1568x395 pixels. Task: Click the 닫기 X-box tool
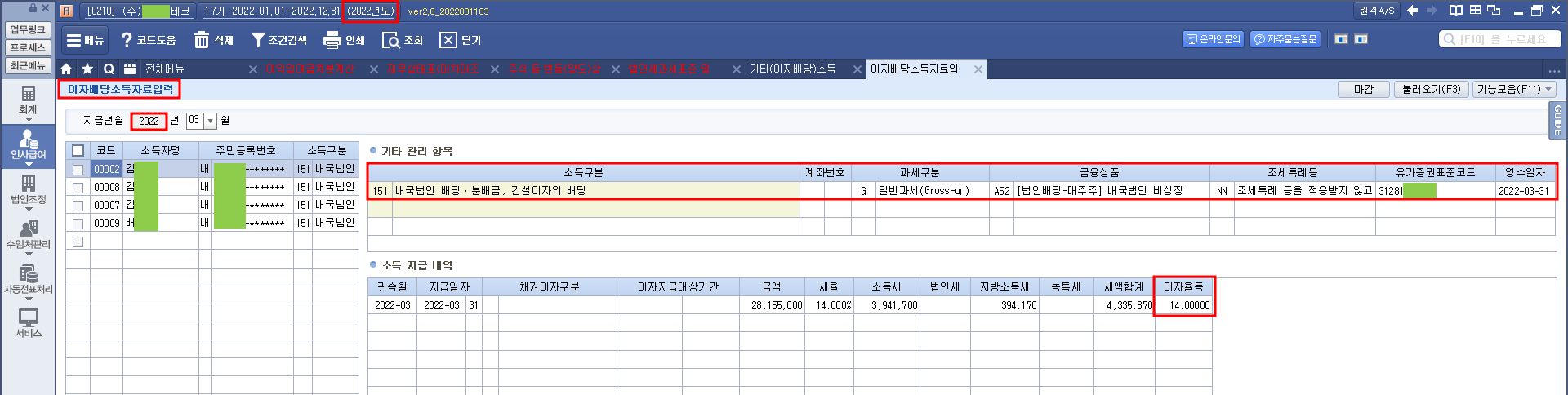(460, 40)
